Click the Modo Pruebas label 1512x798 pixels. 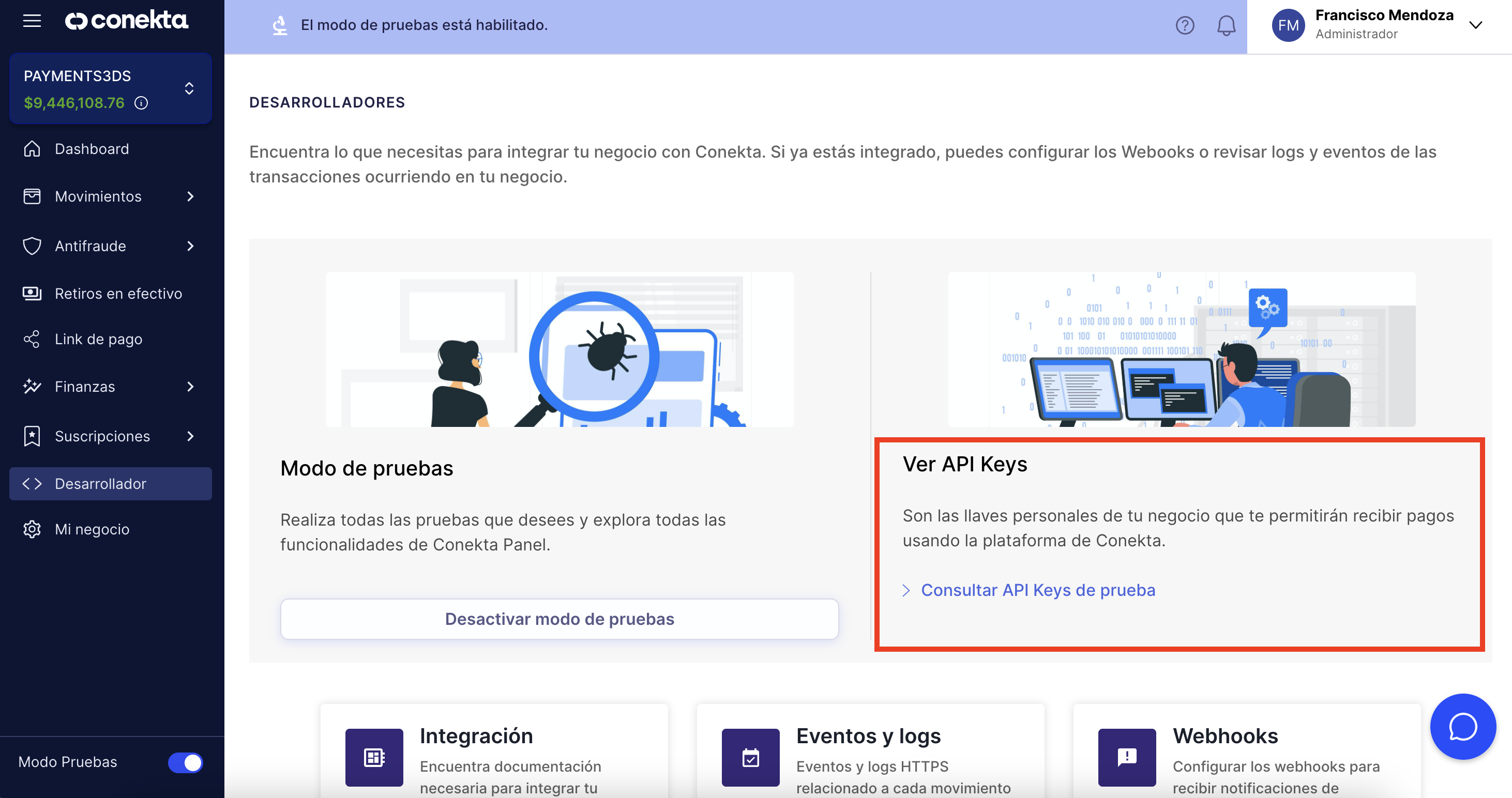click(68, 762)
